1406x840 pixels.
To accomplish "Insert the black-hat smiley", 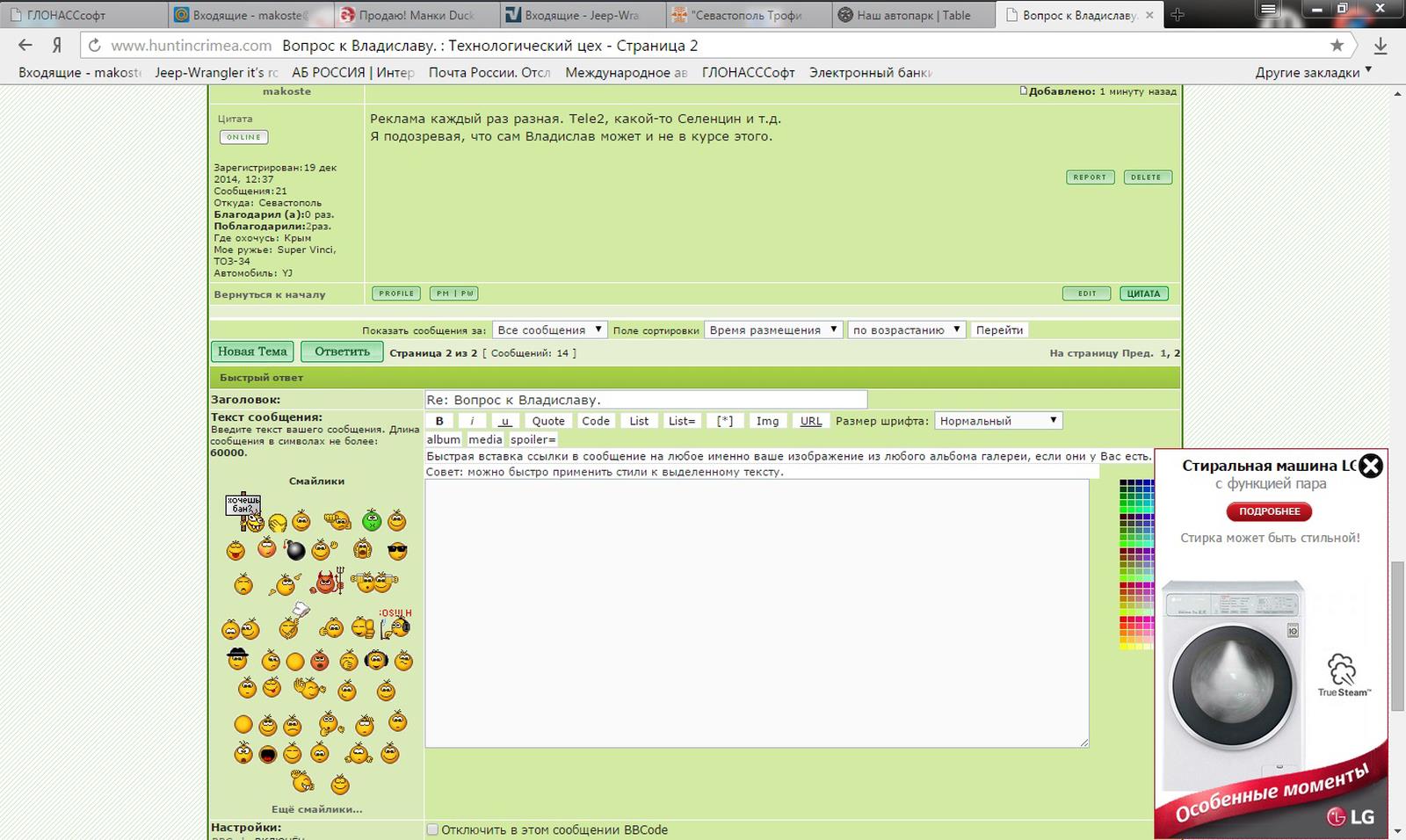I will coord(237,658).
